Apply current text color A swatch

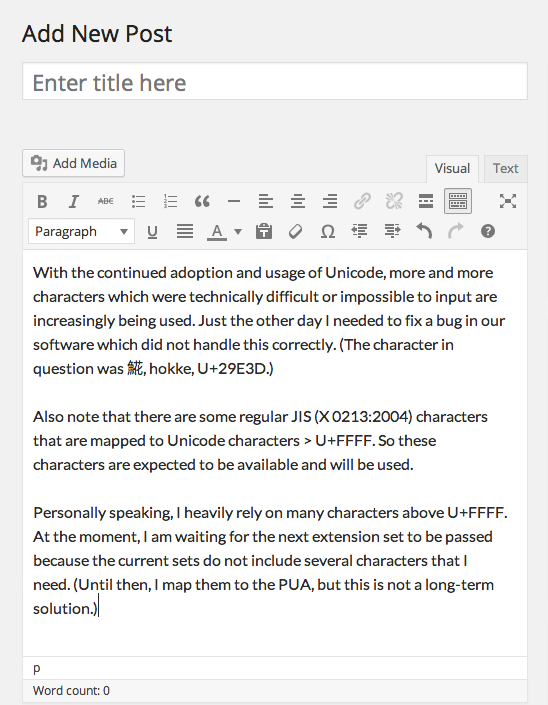pyautogui.click(x=217, y=232)
